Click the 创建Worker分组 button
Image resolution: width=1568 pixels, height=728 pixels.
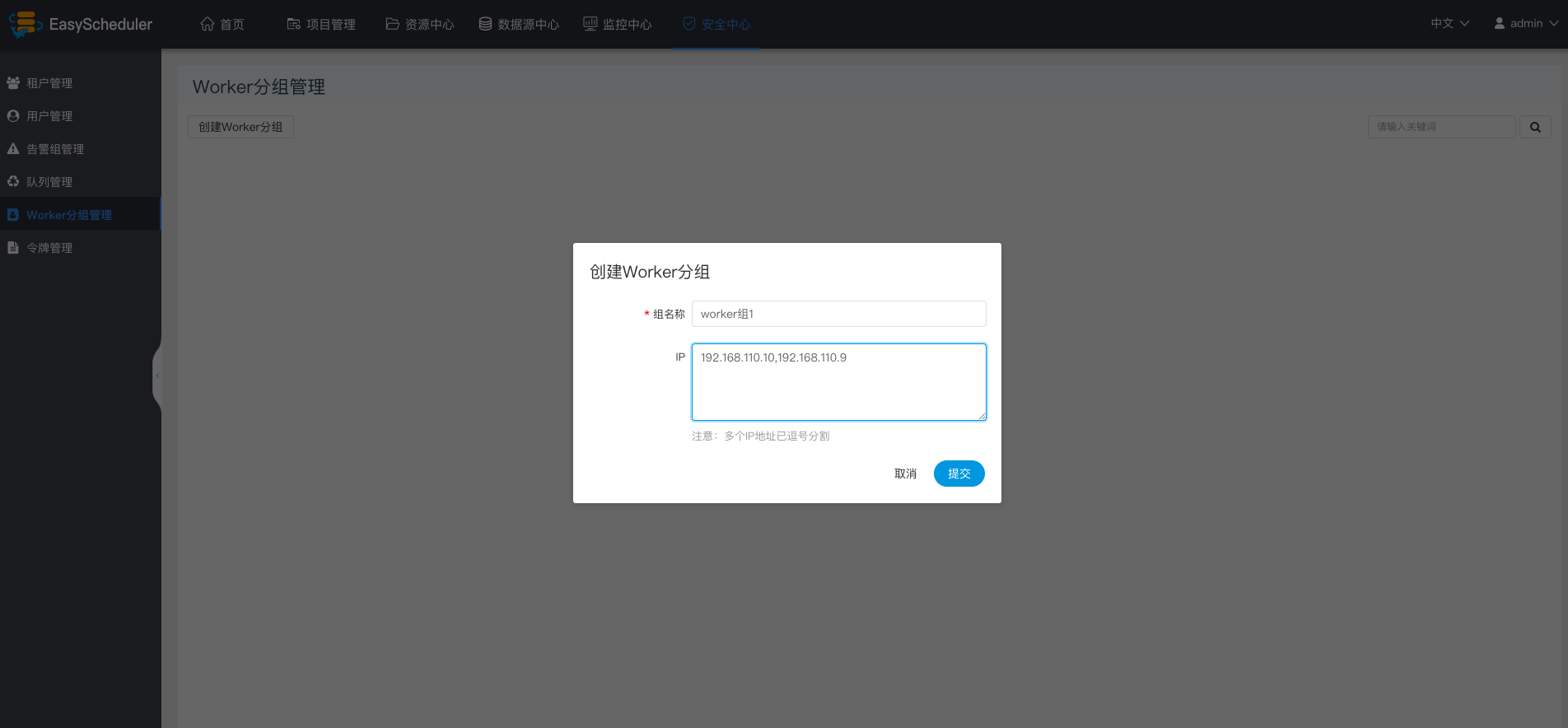coord(240,127)
